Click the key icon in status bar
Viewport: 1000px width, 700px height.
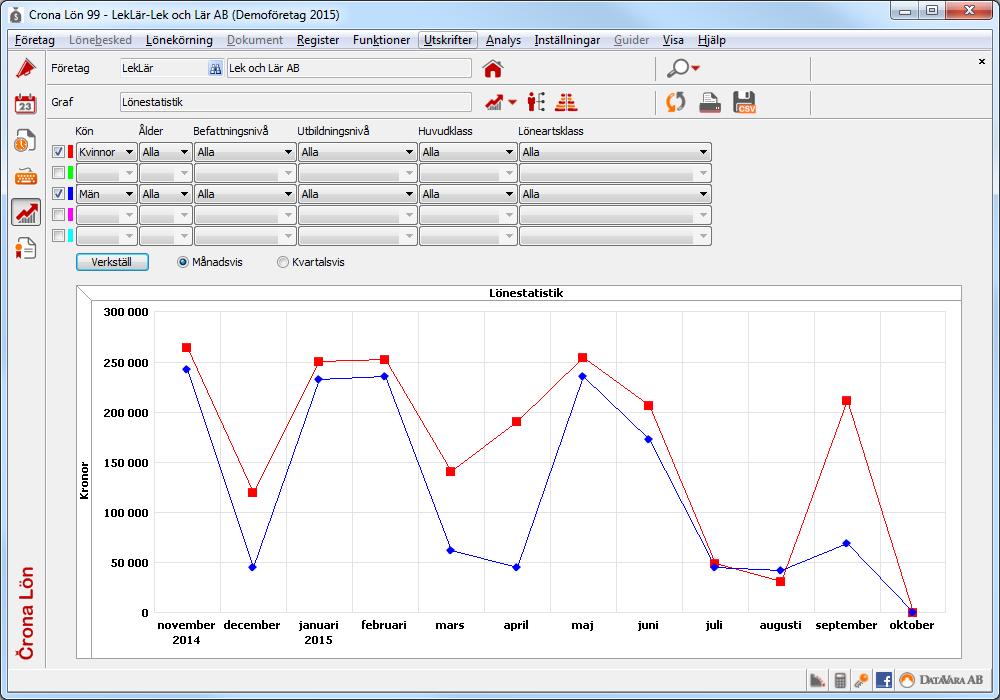click(x=861, y=680)
